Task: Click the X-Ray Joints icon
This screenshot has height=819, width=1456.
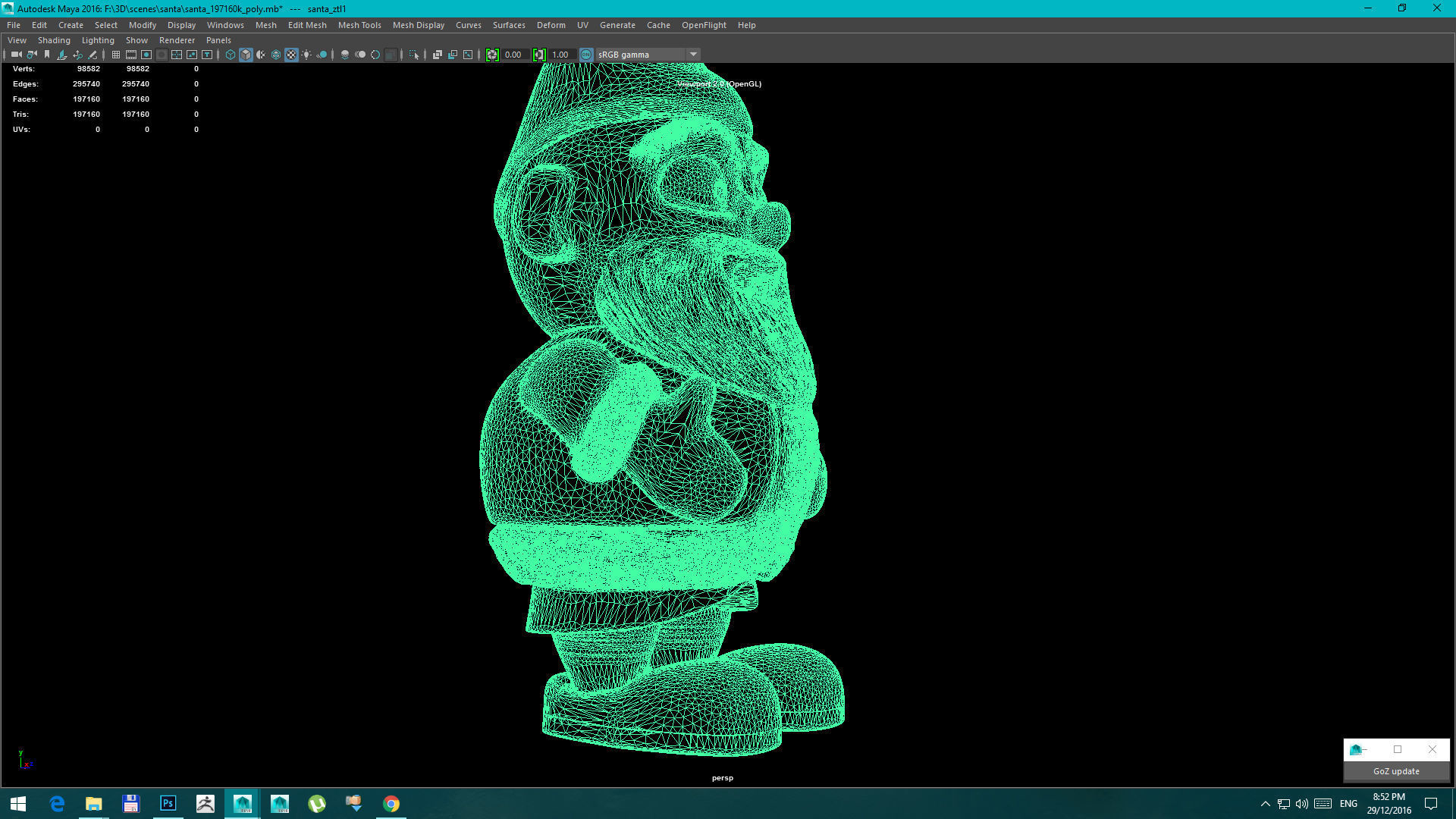Action: [468, 55]
